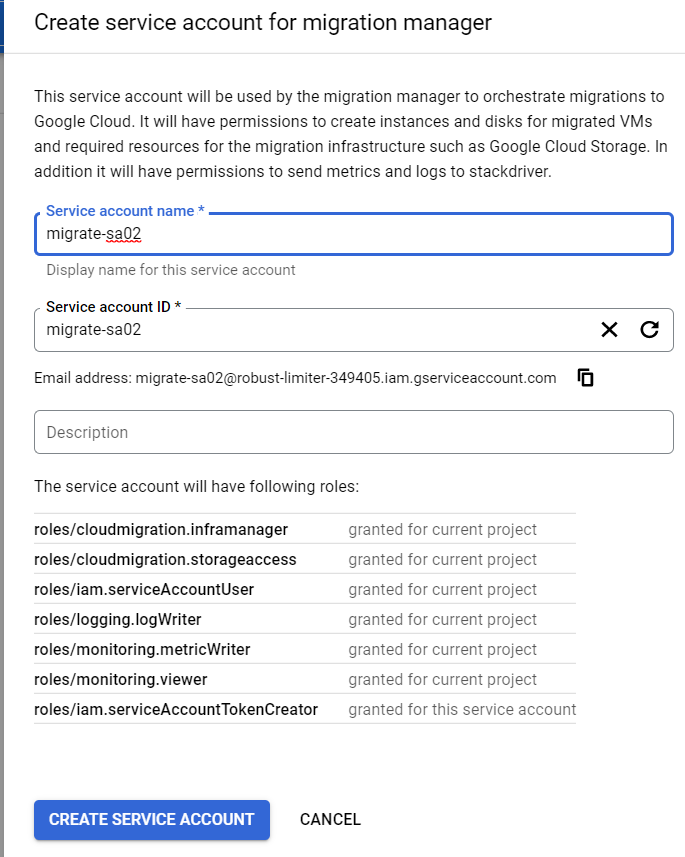Click the roles/monitoring.viewer role entry
Screen dimensions: 685x857
(121, 679)
